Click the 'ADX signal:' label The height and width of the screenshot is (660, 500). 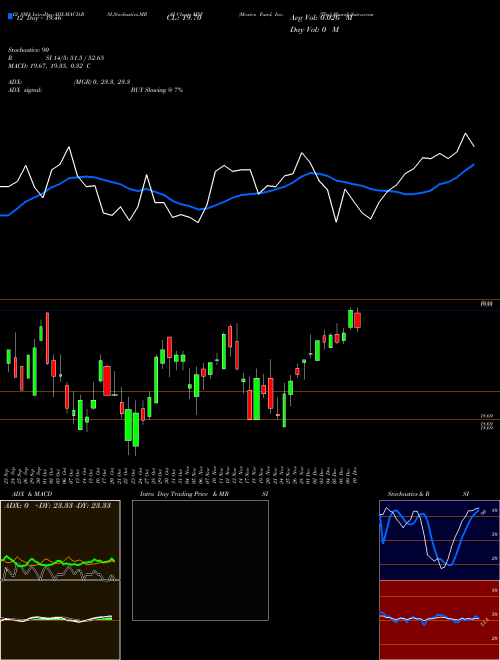(x=25, y=90)
